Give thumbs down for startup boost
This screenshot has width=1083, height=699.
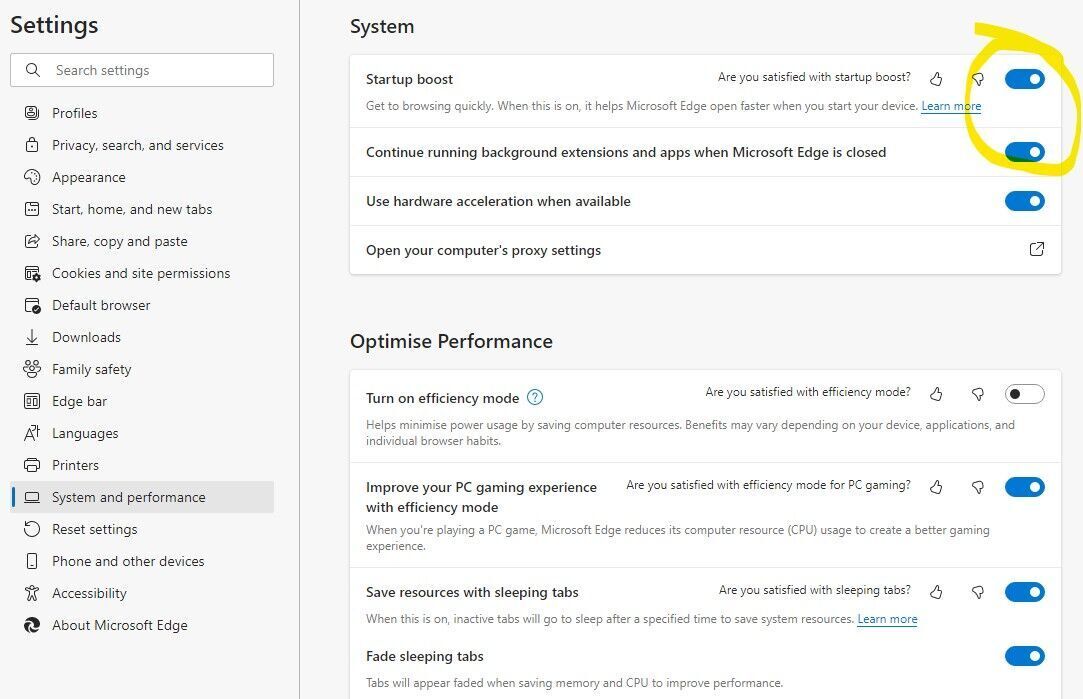[x=977, y=78]
